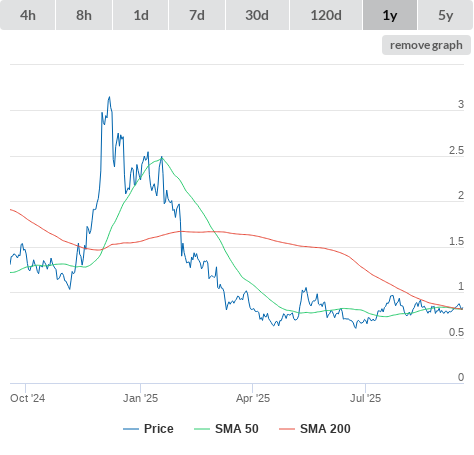Screen dimensions: 474x455
Task: Show the 30d chart range
Action: point(257,15)
